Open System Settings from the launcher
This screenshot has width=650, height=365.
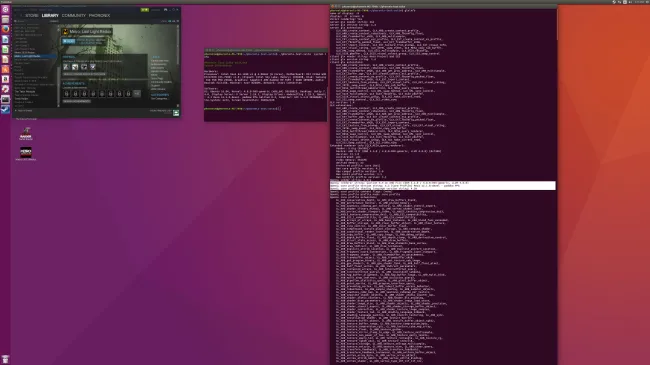click(x=5, y=89)
